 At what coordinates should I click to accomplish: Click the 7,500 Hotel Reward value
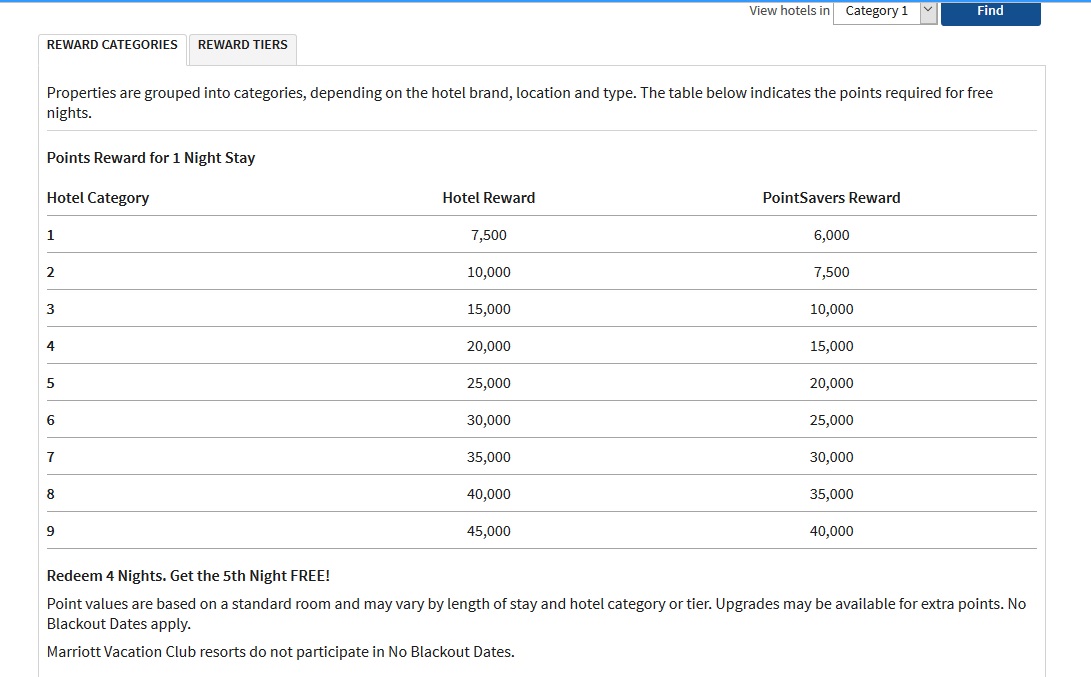489,234
